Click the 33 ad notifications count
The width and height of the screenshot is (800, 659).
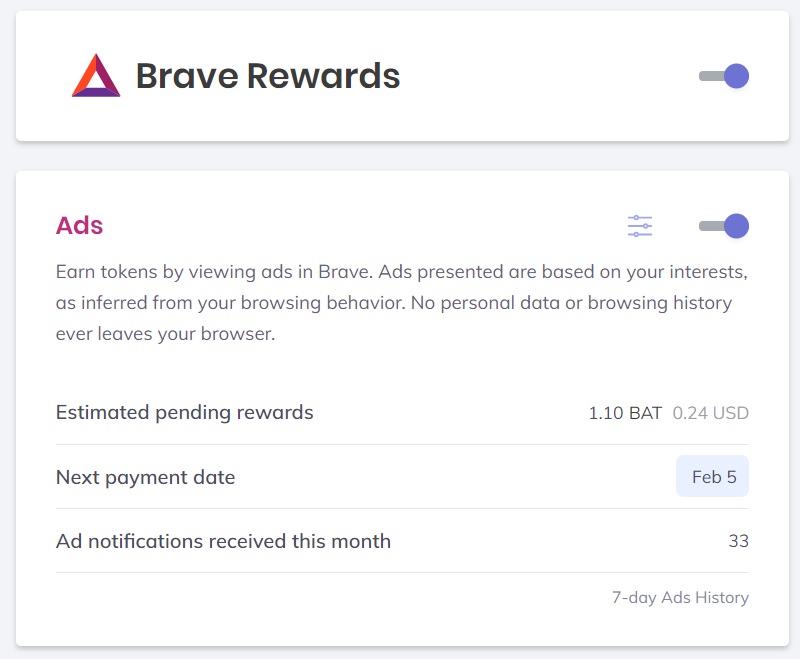[738, 541]
